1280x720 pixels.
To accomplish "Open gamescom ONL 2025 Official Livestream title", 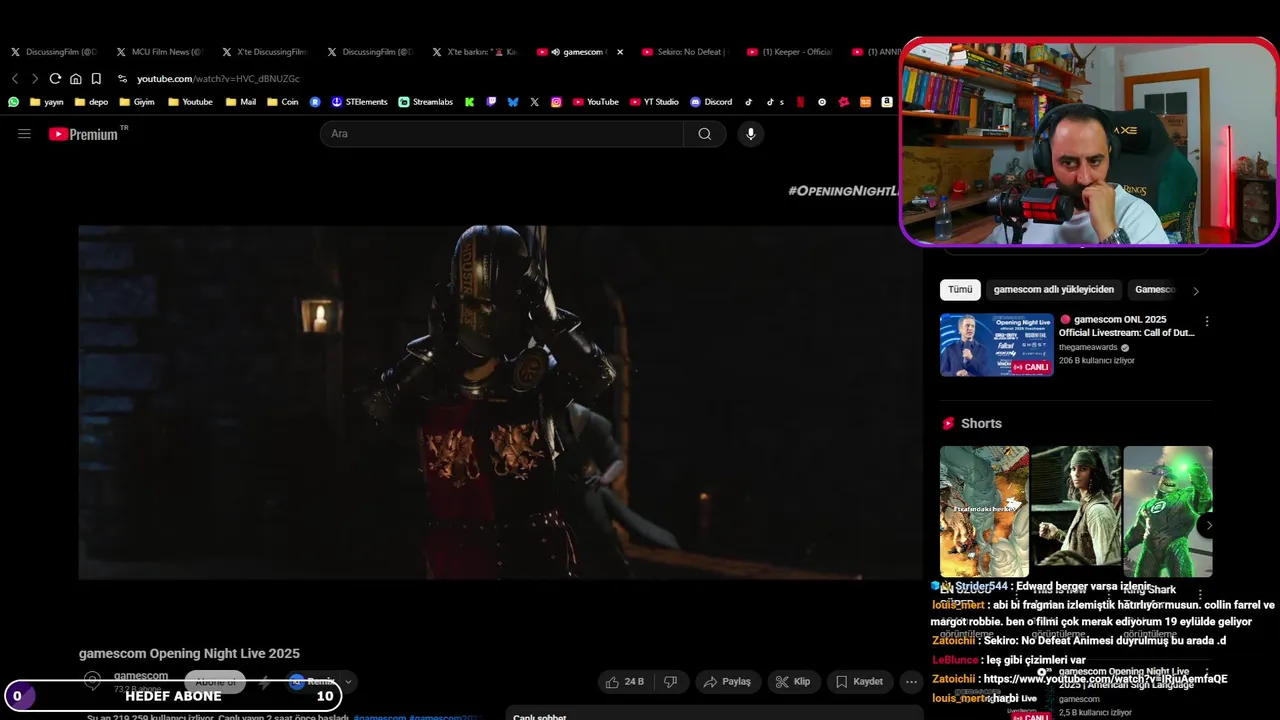I will (1127, 326).
